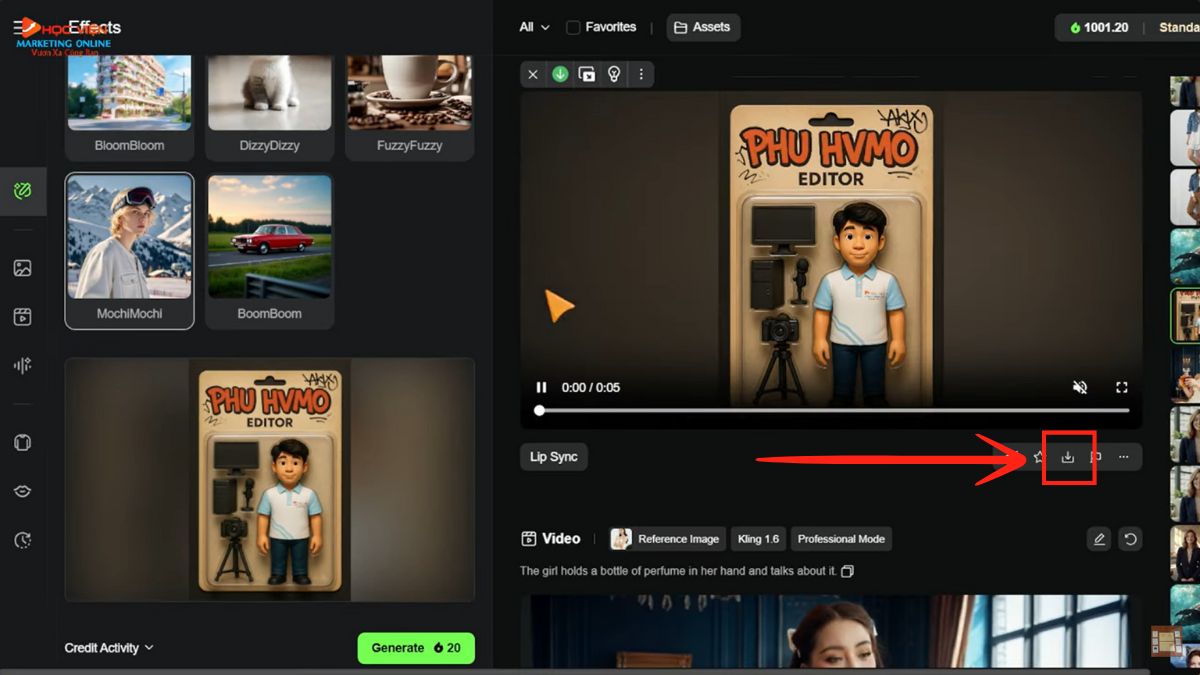Click the pencil edit icon beside Video row
The height and width of the screenshot is (675, 1200).
(1099, 539)
